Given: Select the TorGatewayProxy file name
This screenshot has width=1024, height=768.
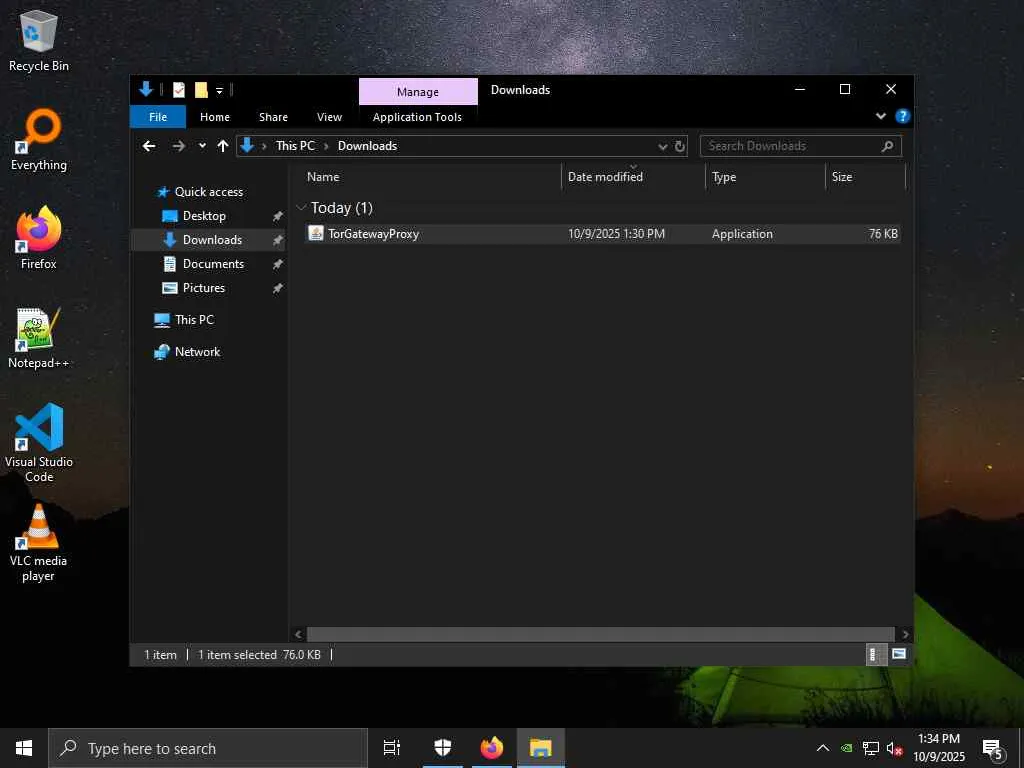Looking at the screenshot, I should [x=374, y=234].
